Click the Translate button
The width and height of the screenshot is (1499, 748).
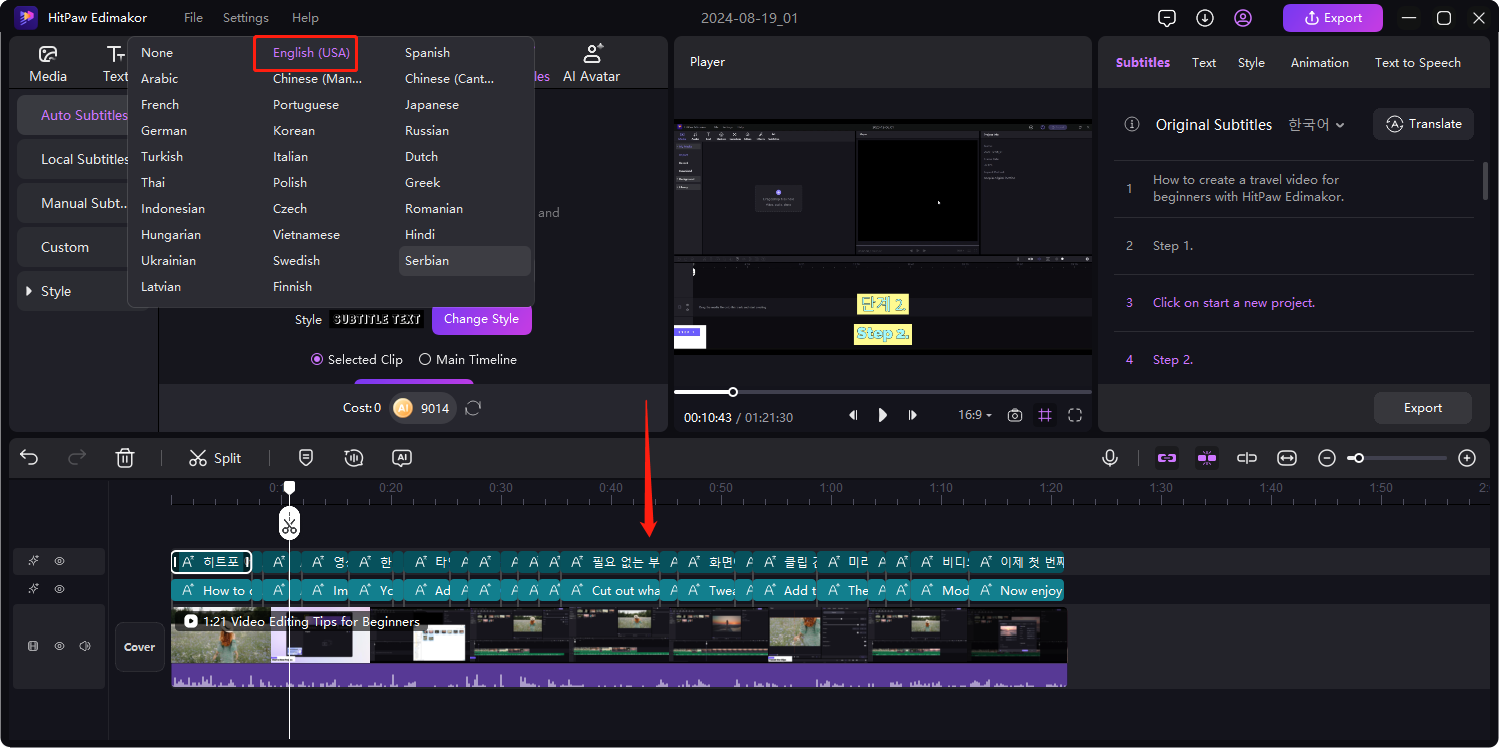[x=1423, y=124]
